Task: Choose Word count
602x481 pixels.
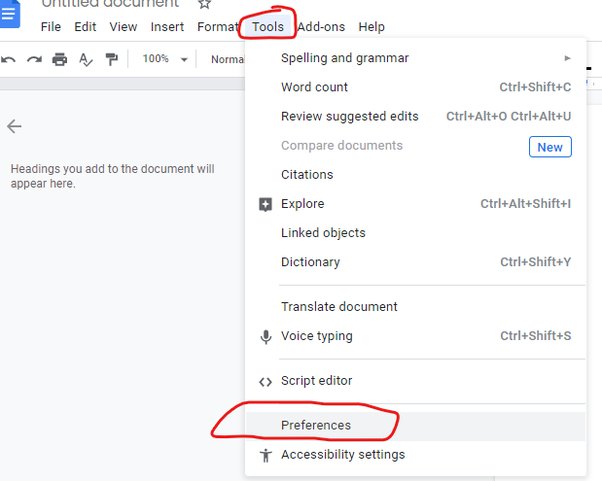Action: point(415,87)
